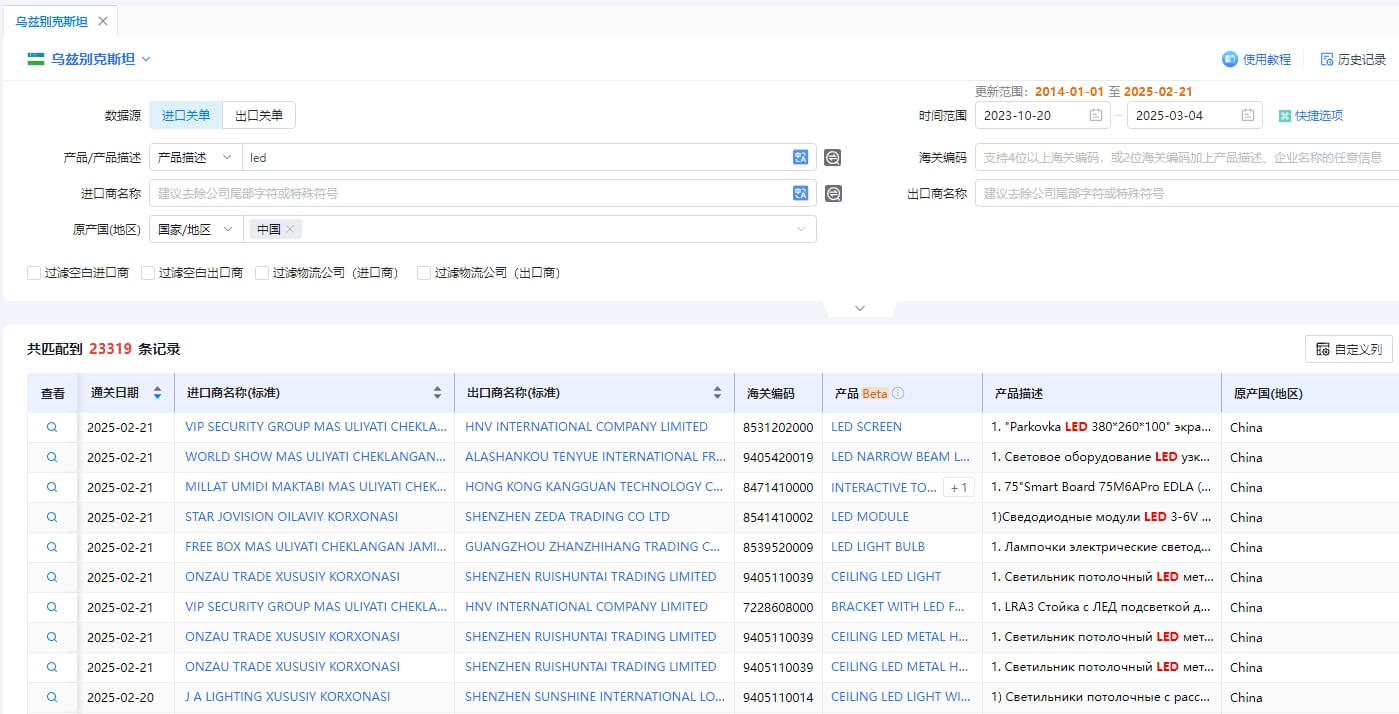Click the info icon next to Beta

(x=898, y=393)
